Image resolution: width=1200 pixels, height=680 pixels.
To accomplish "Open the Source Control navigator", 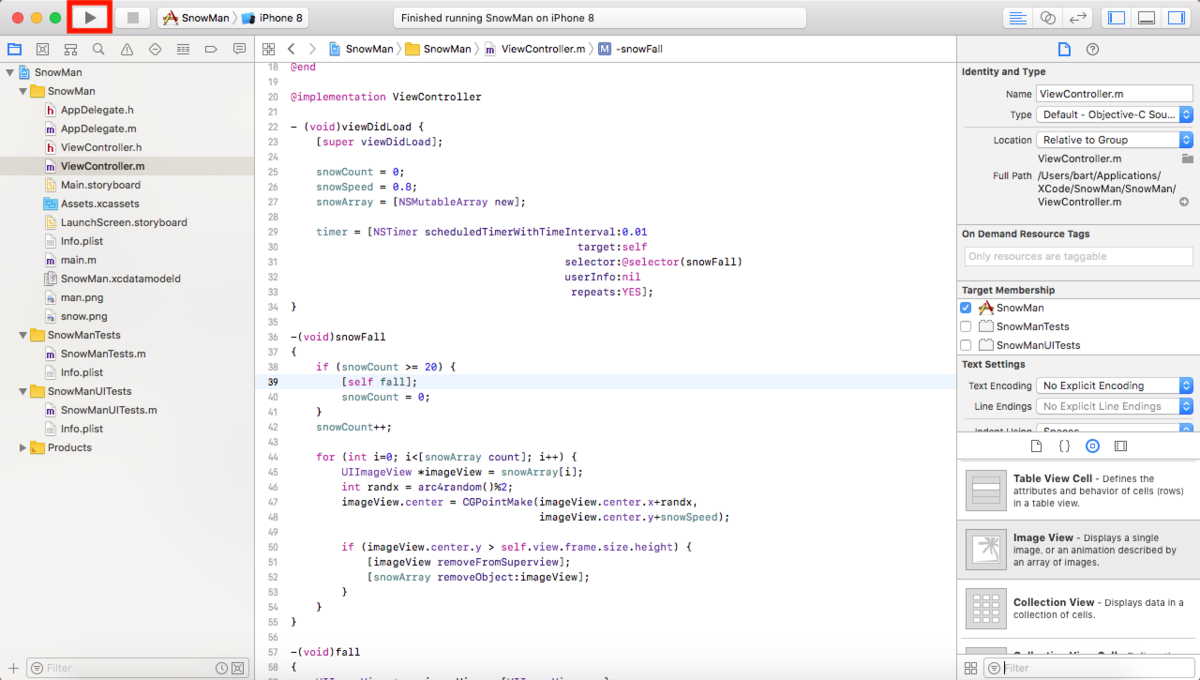I will 42,48.
